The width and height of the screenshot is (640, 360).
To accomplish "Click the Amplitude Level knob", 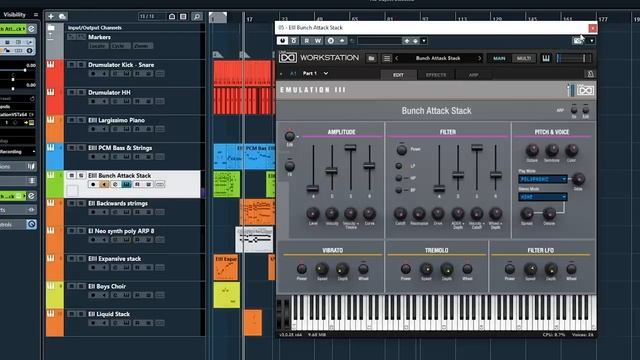I will (313, 213).
